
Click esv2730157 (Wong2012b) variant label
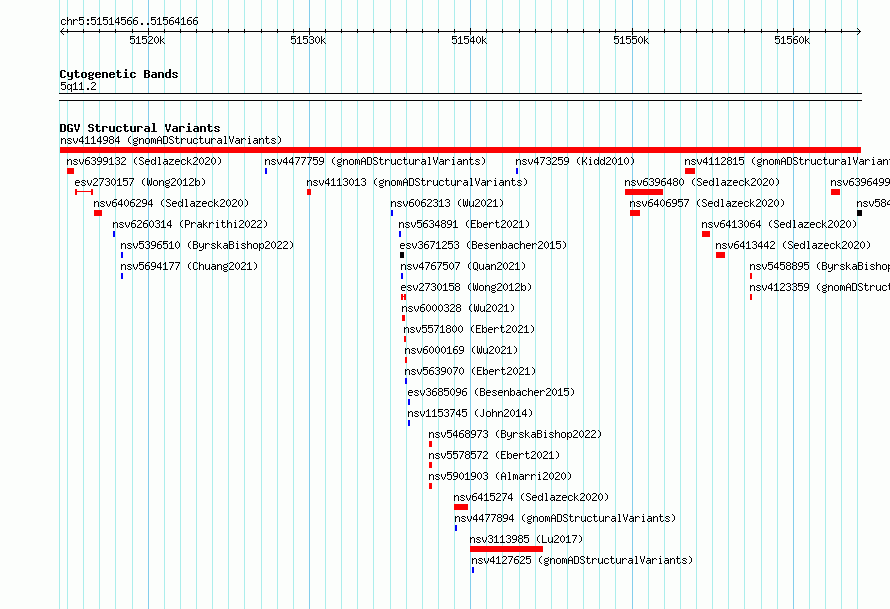[x=140, y=182]
